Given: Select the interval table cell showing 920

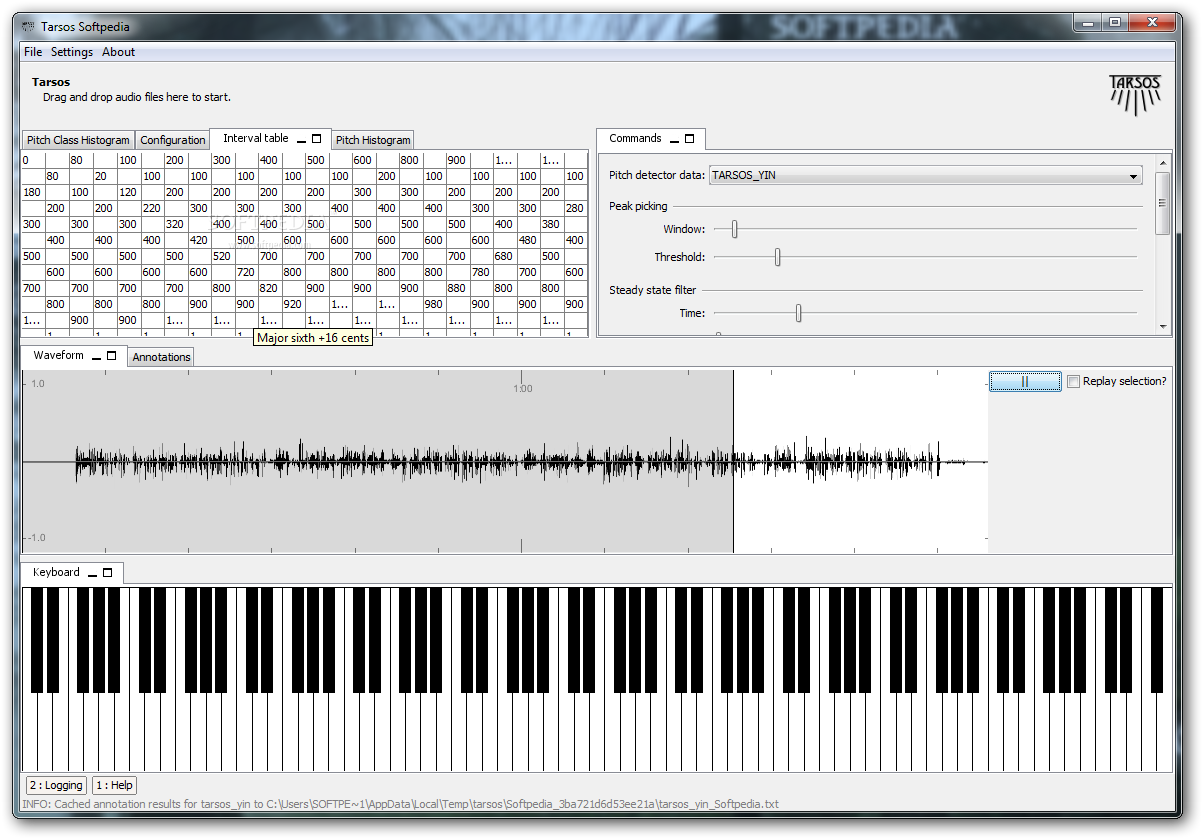Looking at the screenshot, I should pos(293,304).
